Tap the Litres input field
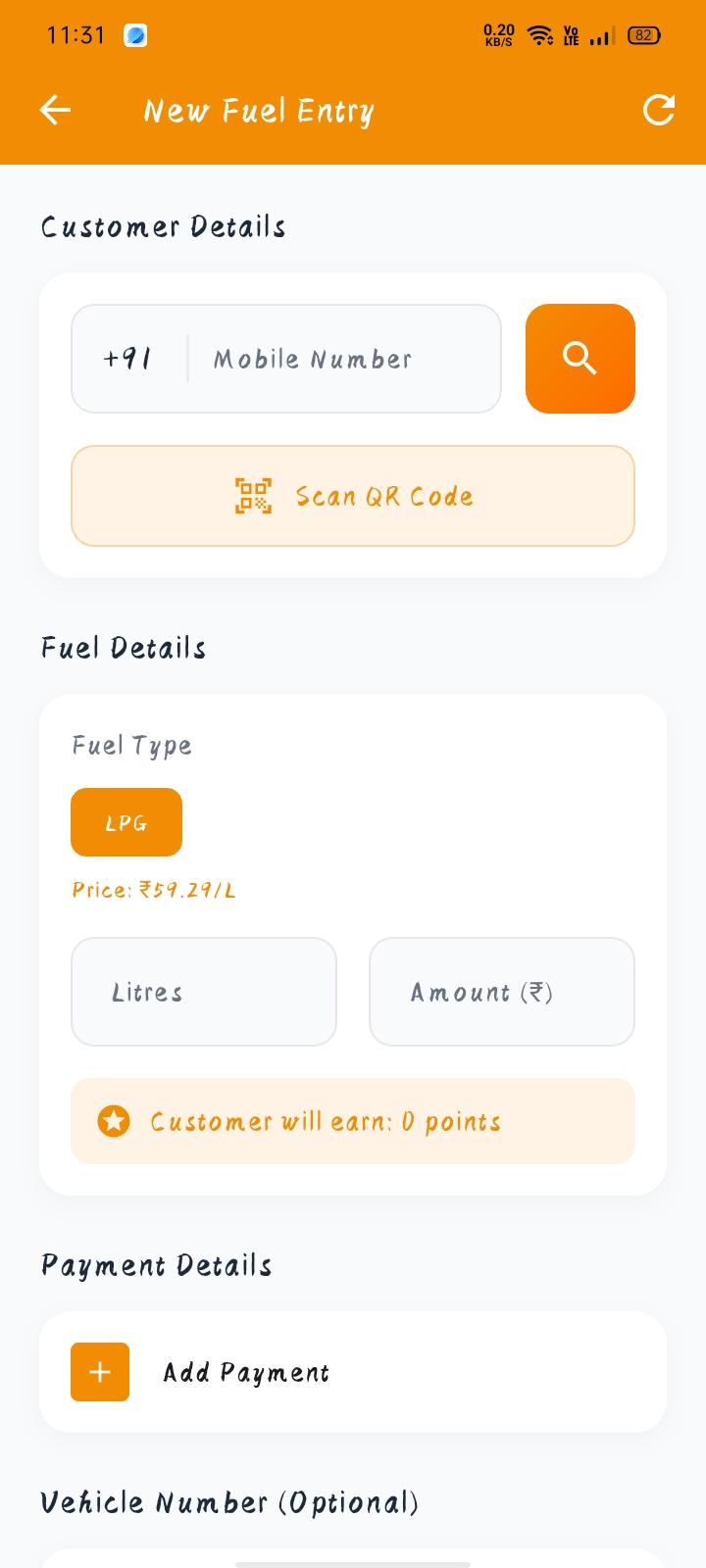This screenshot has height=1568, width=706. click(204, 992)
